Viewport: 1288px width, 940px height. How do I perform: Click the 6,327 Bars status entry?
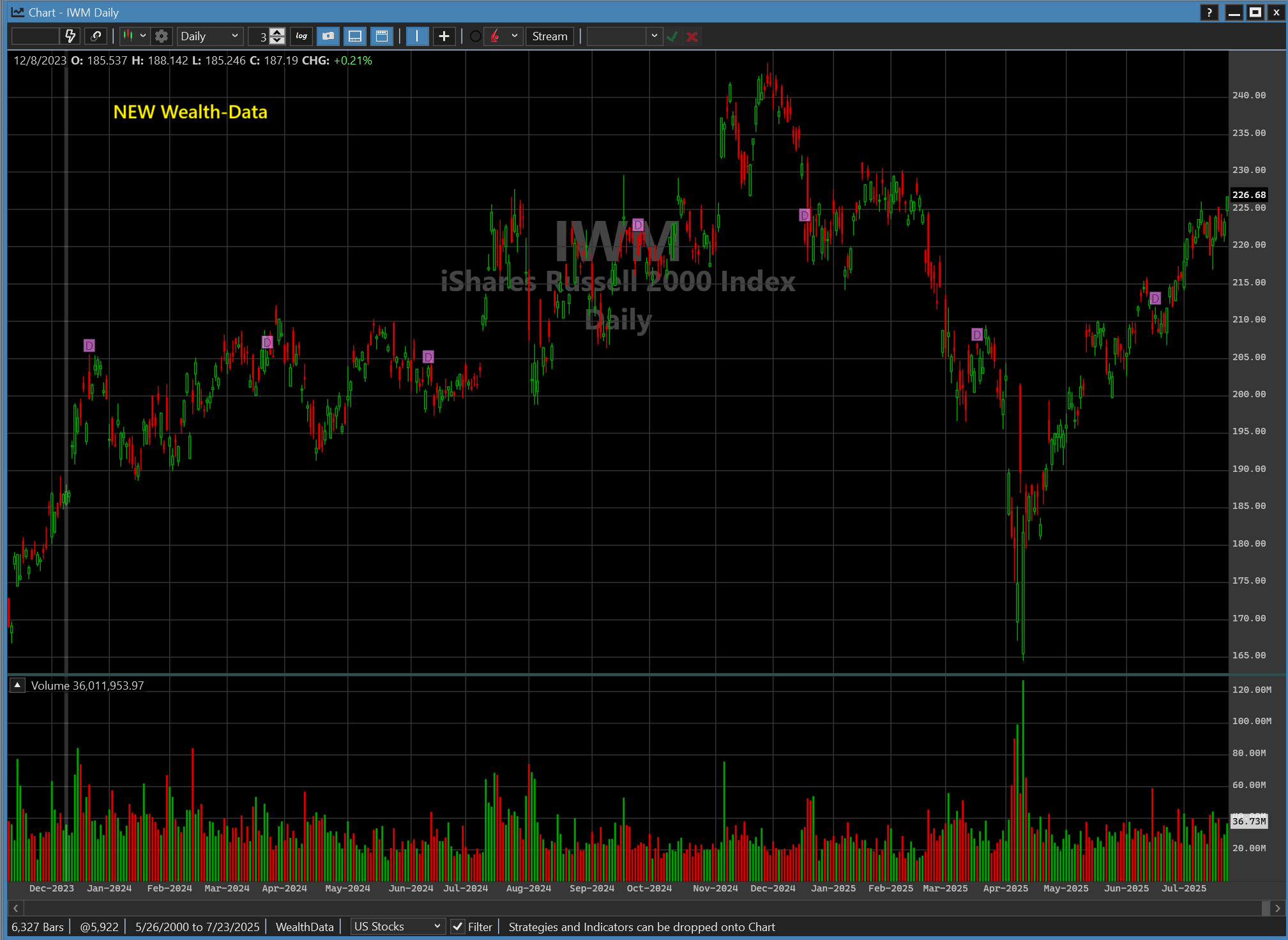(38, 927)
